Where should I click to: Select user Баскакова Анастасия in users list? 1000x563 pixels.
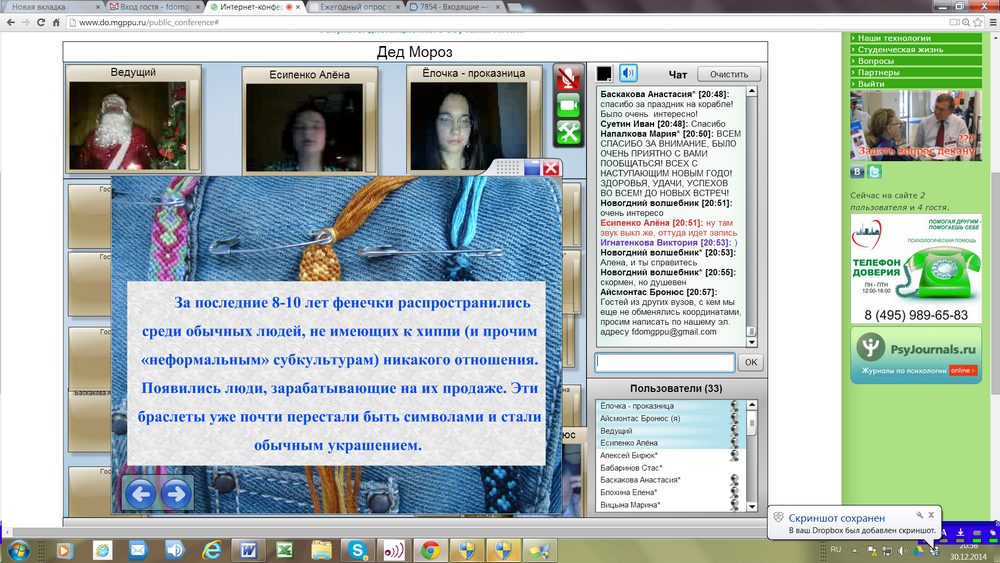pos(668,479)
